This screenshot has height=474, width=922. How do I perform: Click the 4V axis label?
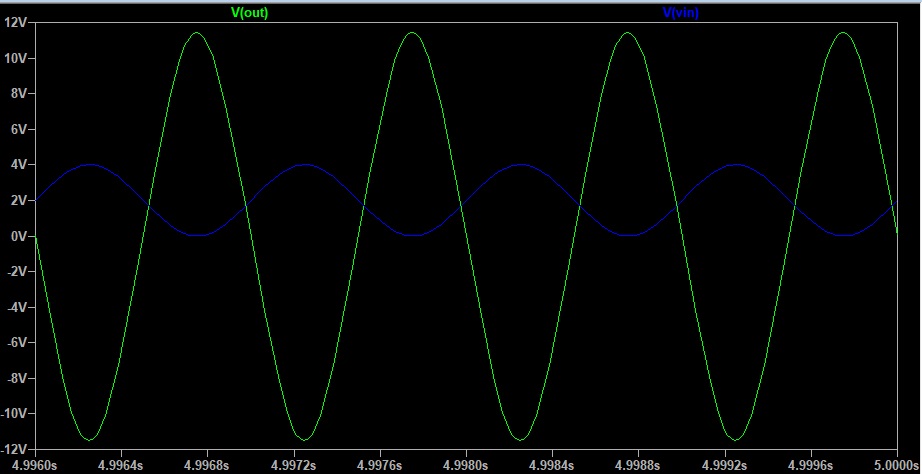pyautogui.click(x=19, y=165)
